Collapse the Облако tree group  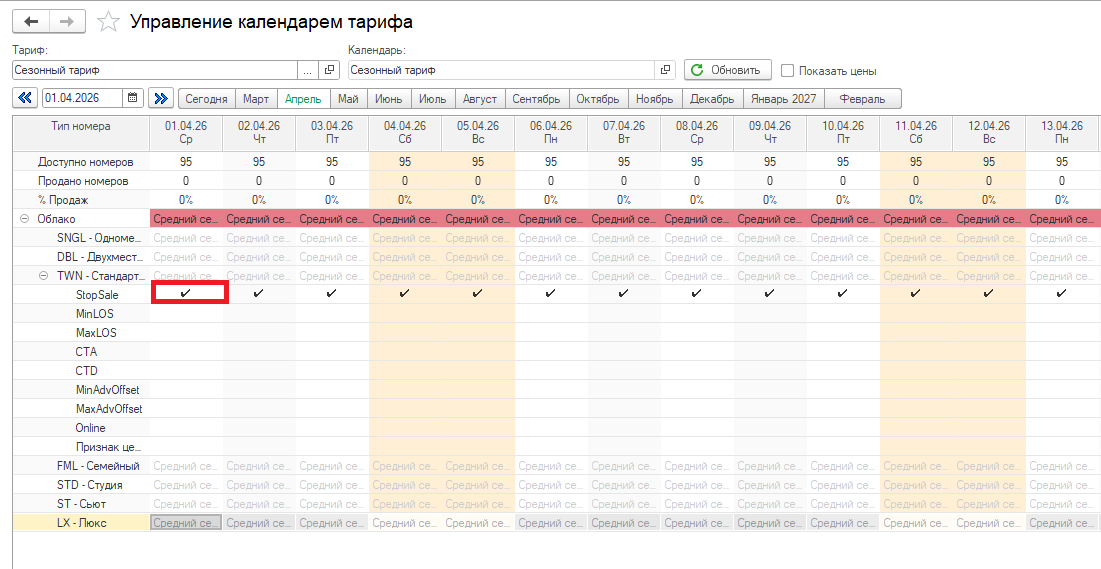tap(25, 219)
